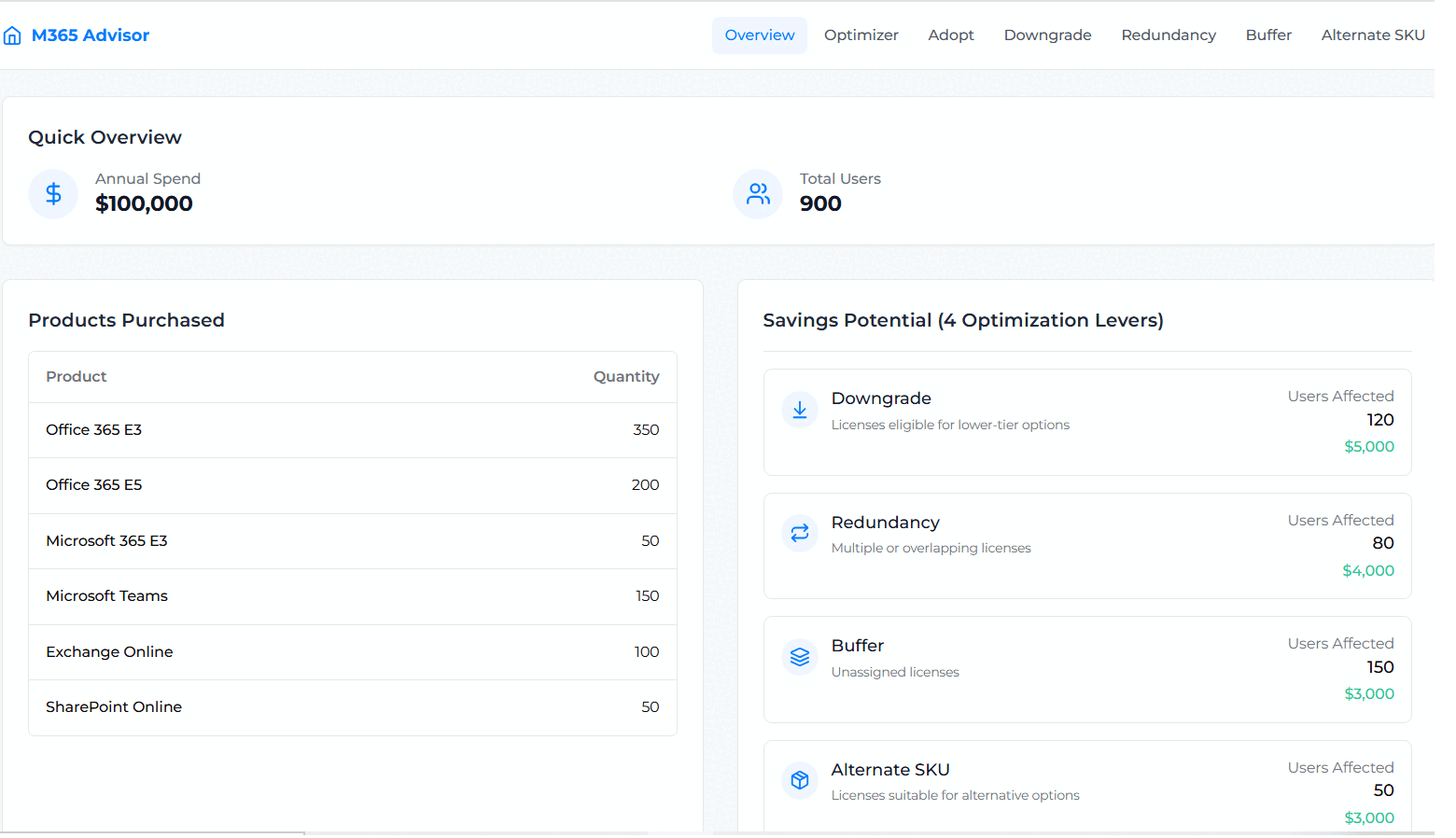Select the Office 365 E3 row
The width and height of the screenshot is (1456, 838).
click(353, 430)
